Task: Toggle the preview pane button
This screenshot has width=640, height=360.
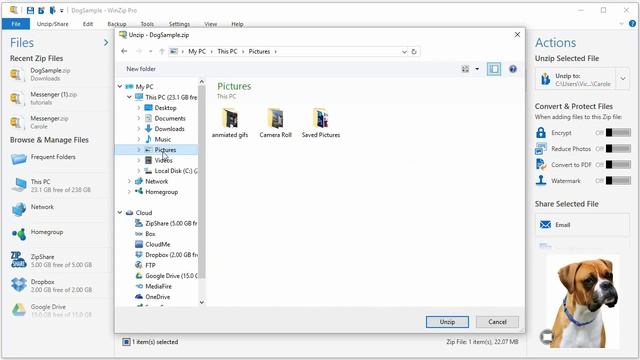Action: coord(494,69)
